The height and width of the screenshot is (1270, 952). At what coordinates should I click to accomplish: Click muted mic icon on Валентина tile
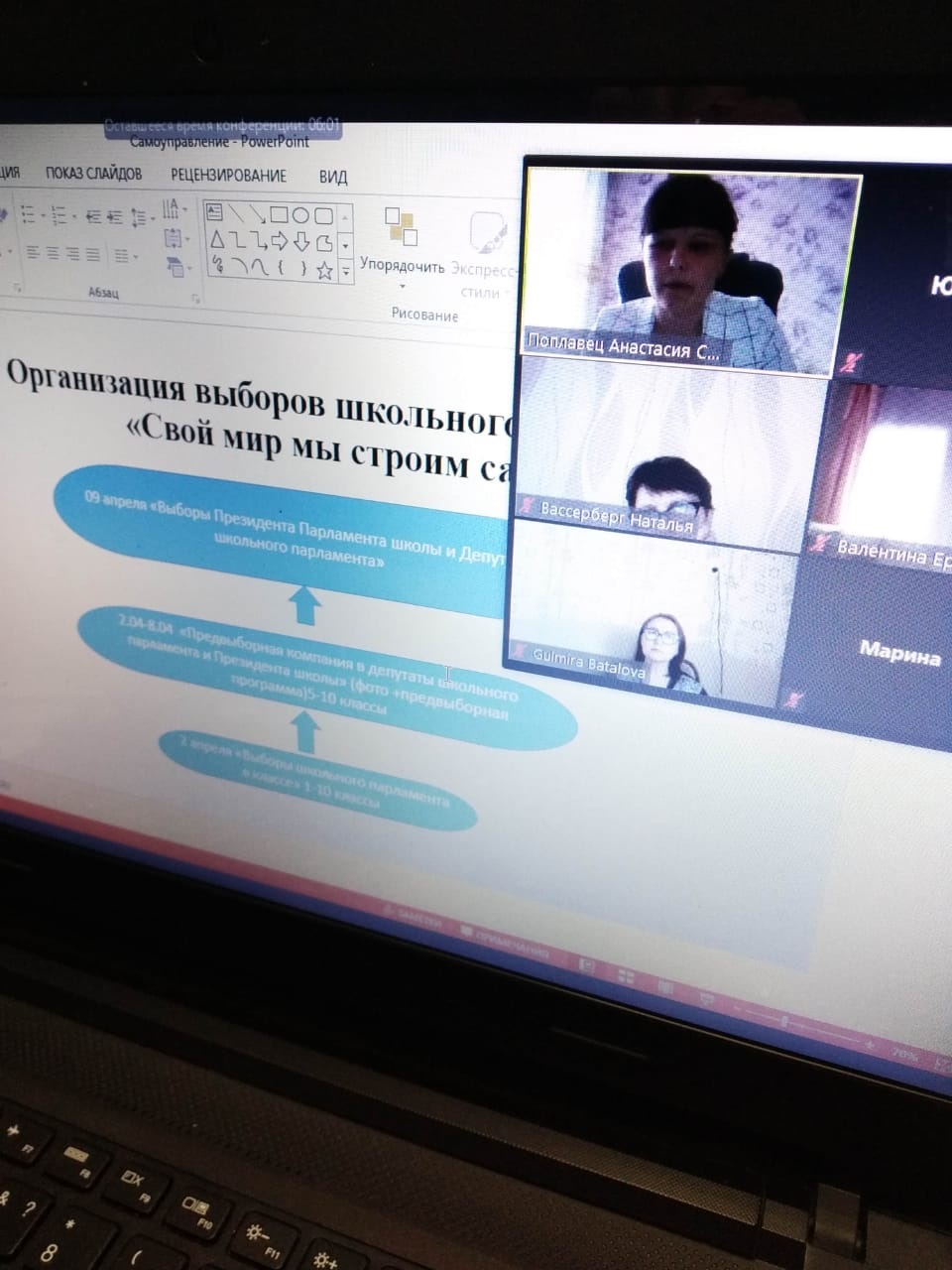coord(819,542)
